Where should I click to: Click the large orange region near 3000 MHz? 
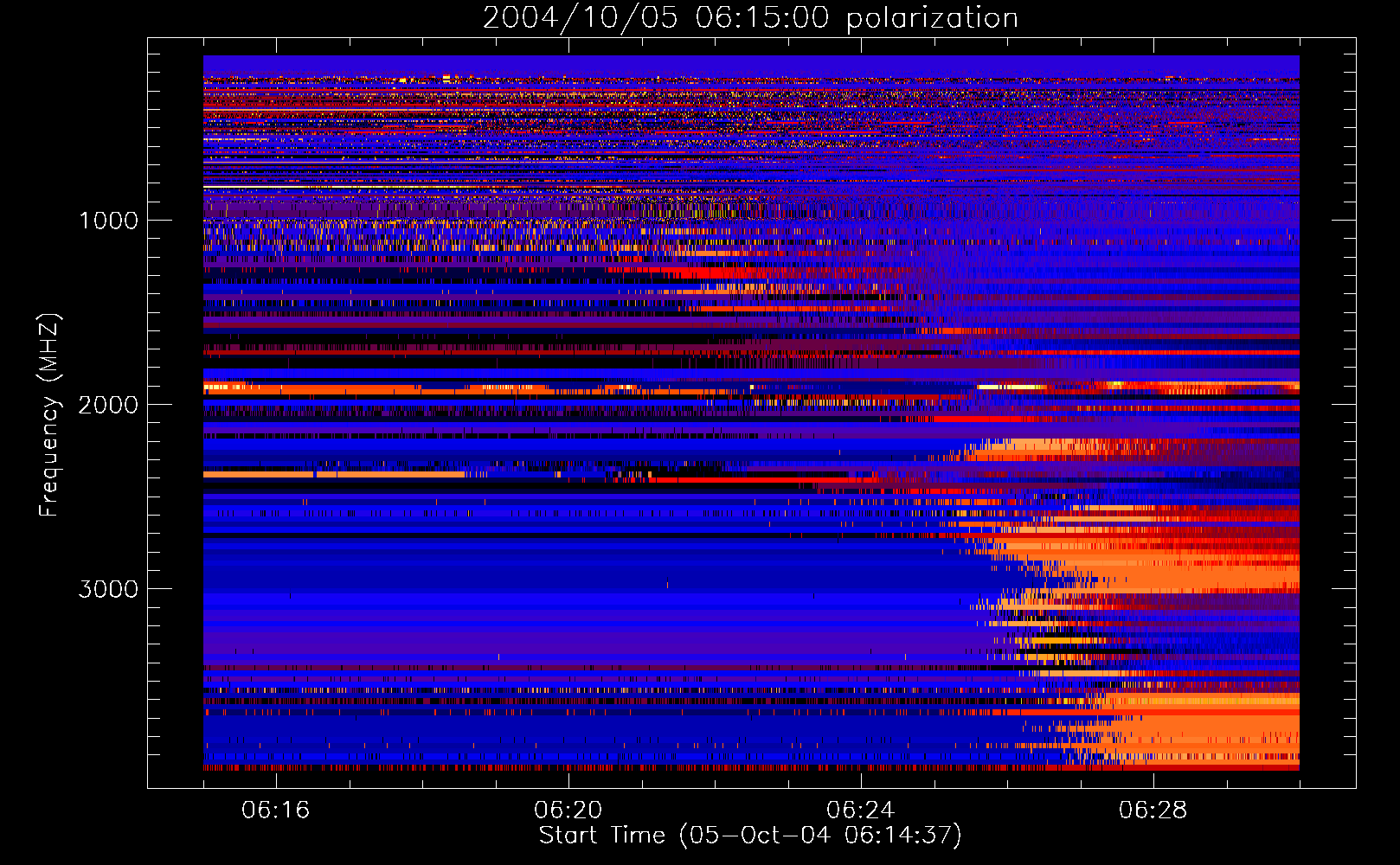[1211, 575]
